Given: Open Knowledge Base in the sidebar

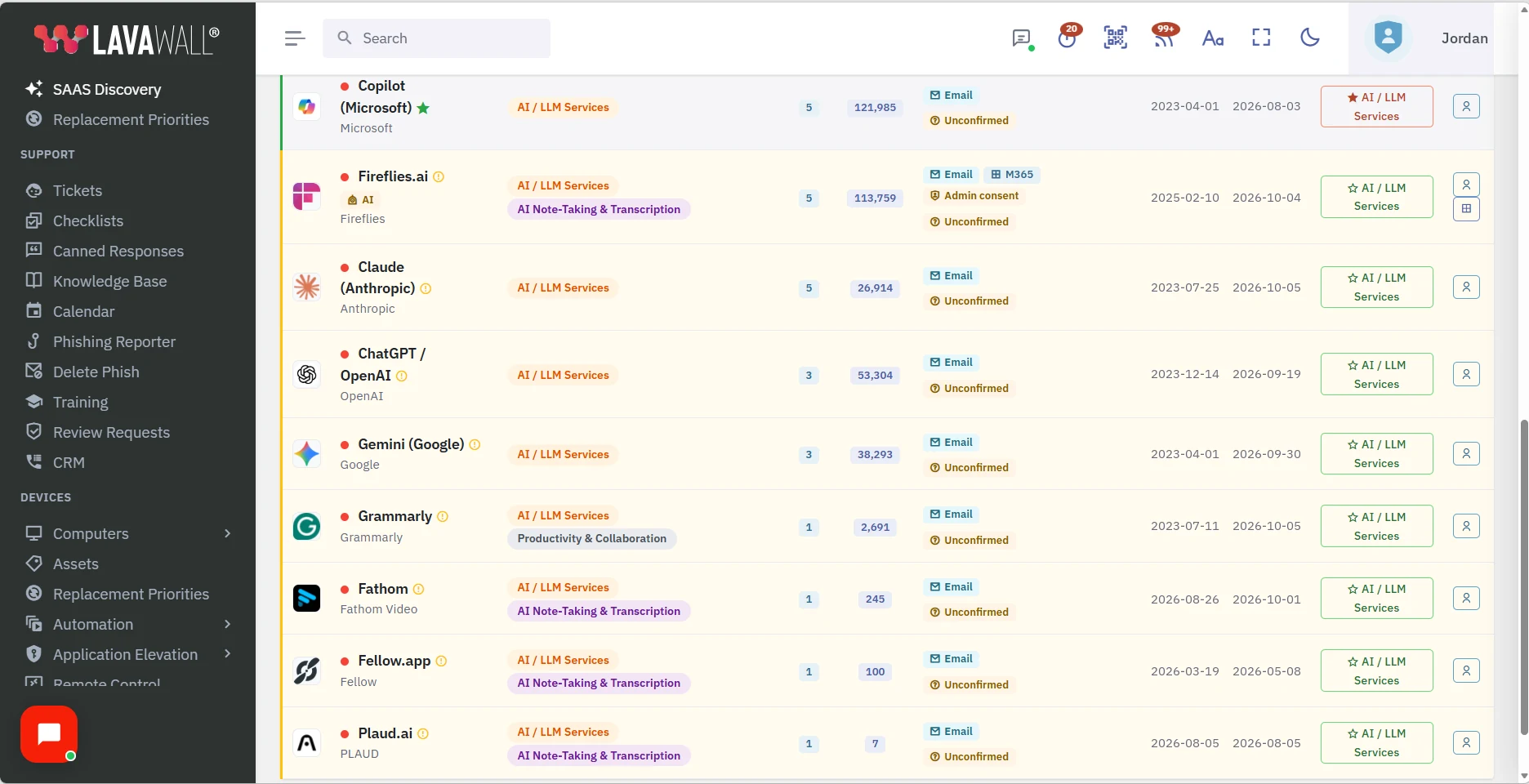Looking at the screenshot, I should click(109, 281).
